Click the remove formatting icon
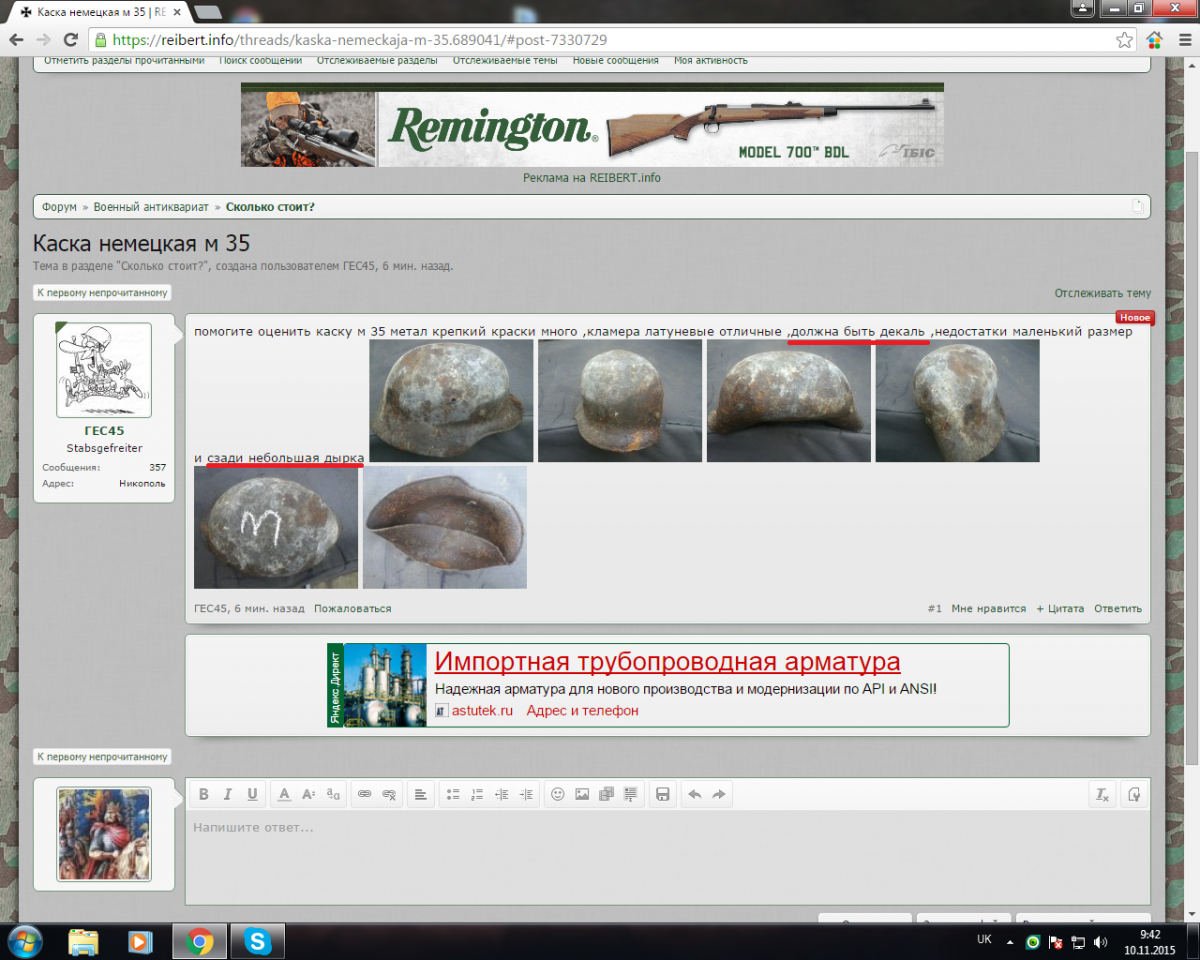The width and height of the screenshot is (1200, 960). pos(1102,794)
